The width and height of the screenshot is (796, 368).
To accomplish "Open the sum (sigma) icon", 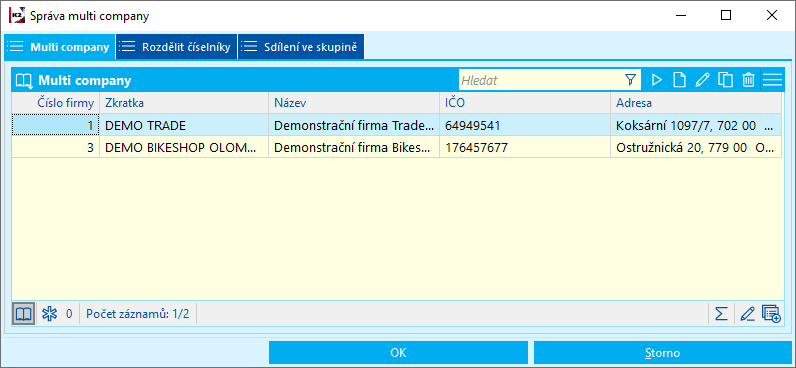I will (x=721, y=314).
